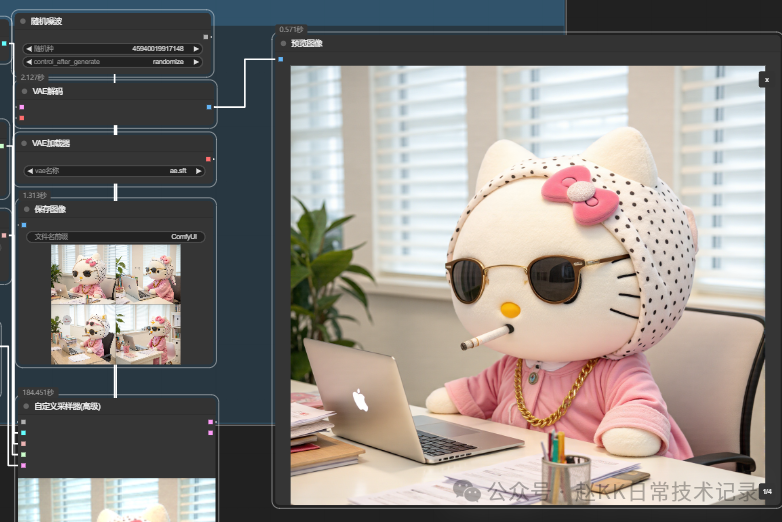Viewport: 782px width, 522px height.
Task: Click blue image input port on 保存图像
Action: [24, 225]
